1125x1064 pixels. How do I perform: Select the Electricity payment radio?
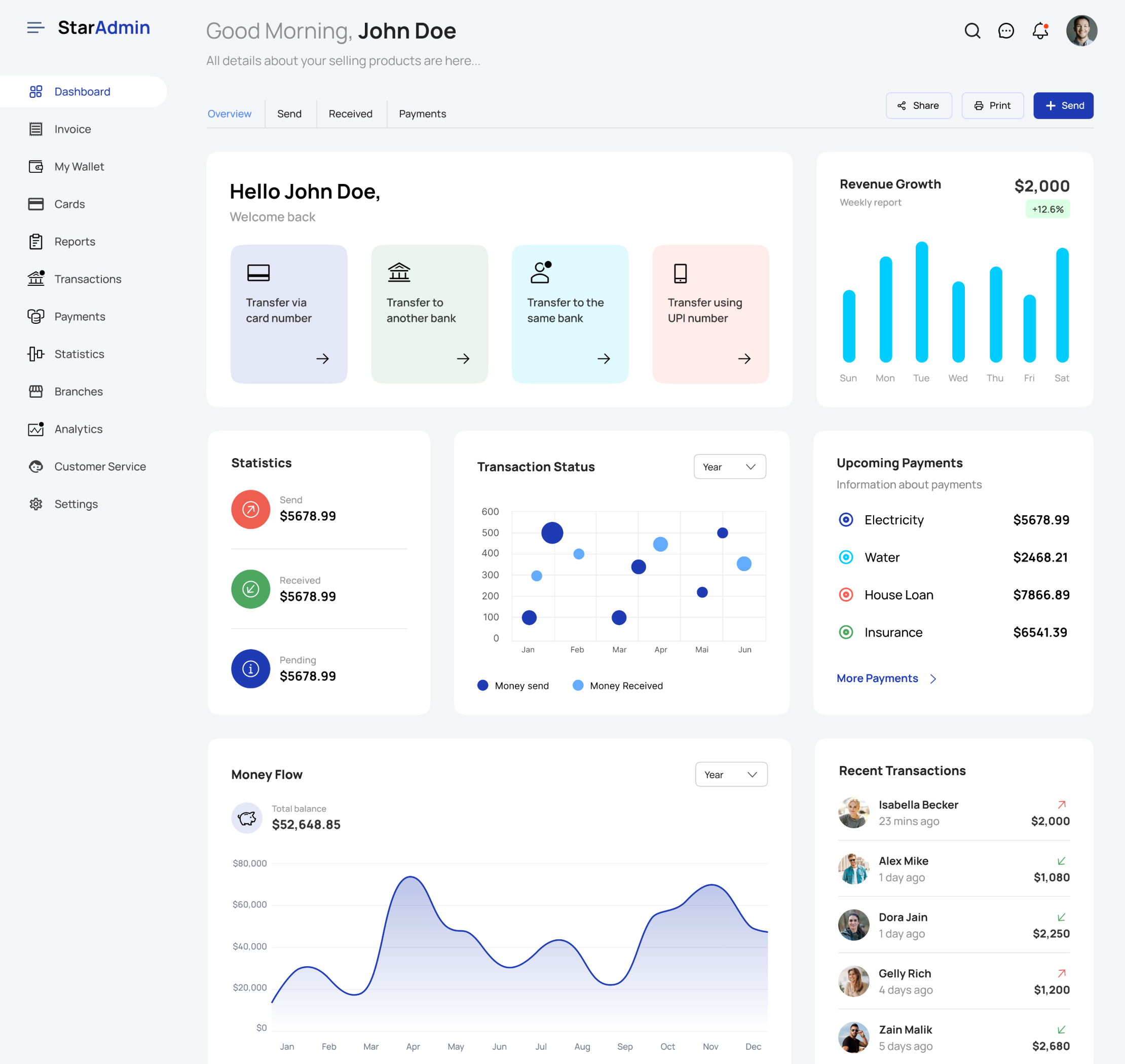846,519
